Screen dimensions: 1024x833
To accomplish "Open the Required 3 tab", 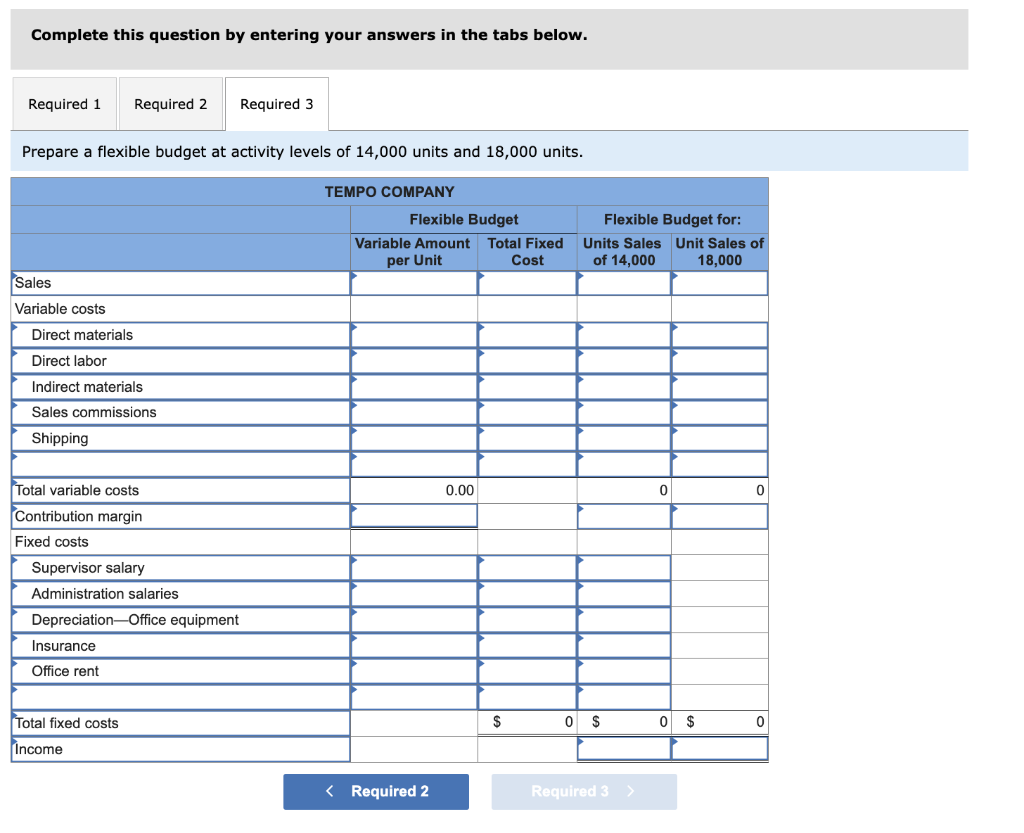I will 277,103.
